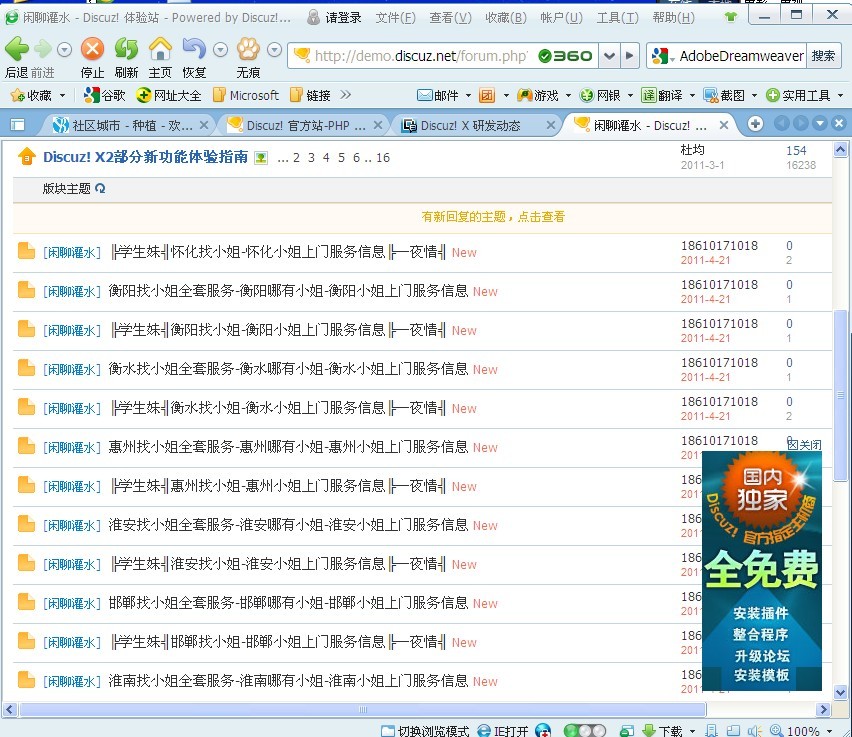The width and height of the screenshot is (852, 737).
Task: Open the 网银 online banking button
Action: click(x=600, y=96)
